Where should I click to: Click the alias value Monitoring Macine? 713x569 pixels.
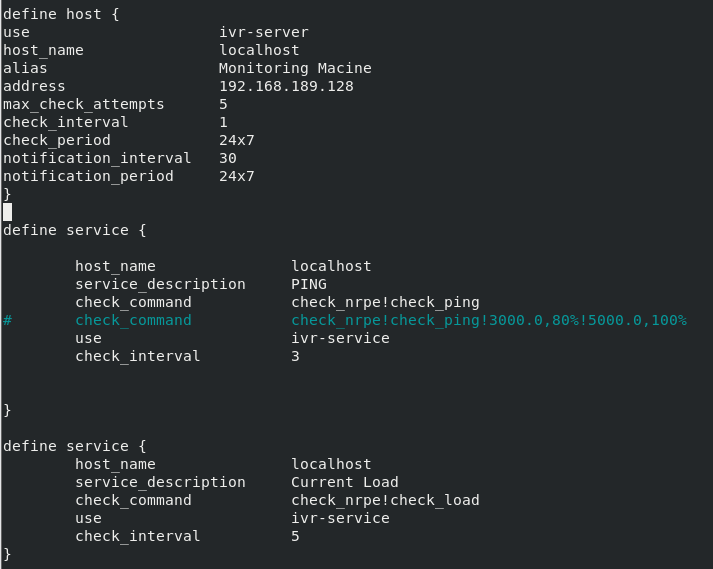pos(295,68)
